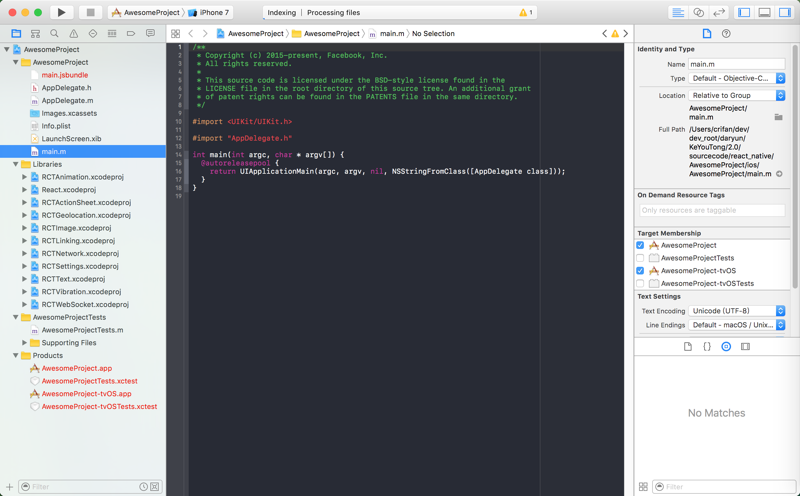Screen dimensions: 800x496
Task: Toggle the Debug area pane
Action: pyautogui.click(x=764, y=12)
